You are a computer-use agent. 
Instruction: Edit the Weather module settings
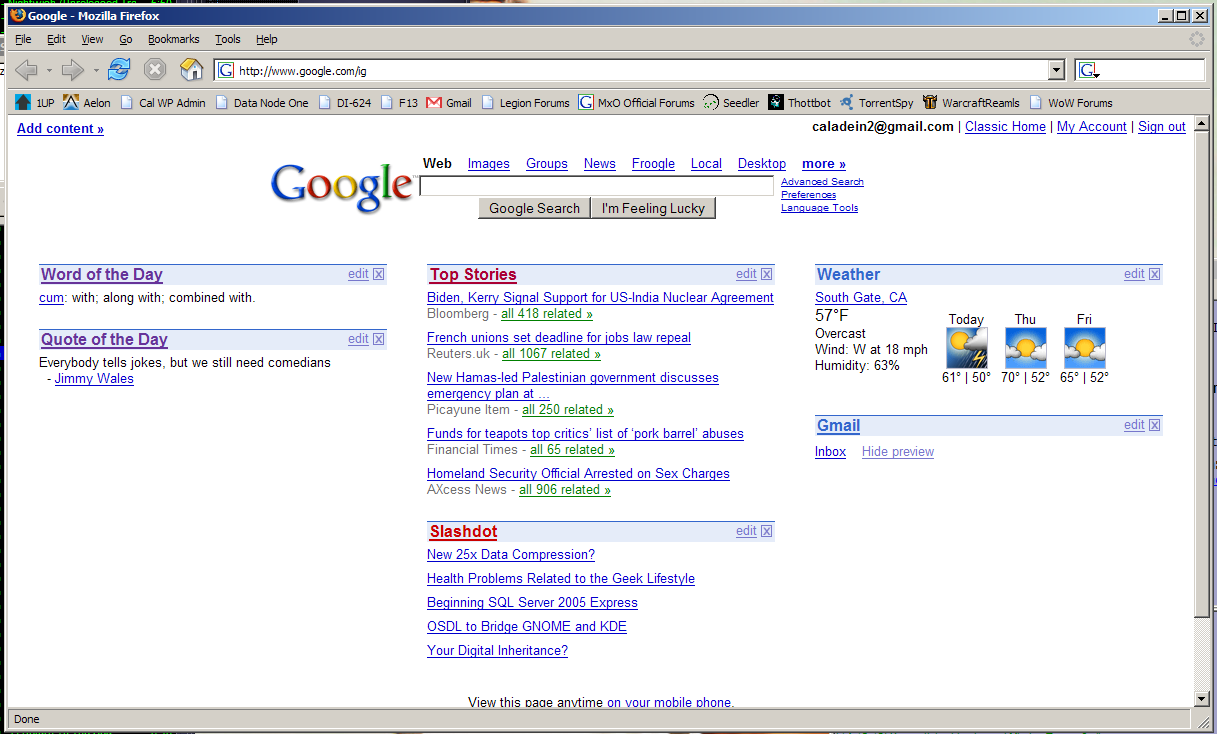[x=1134, y=274]
